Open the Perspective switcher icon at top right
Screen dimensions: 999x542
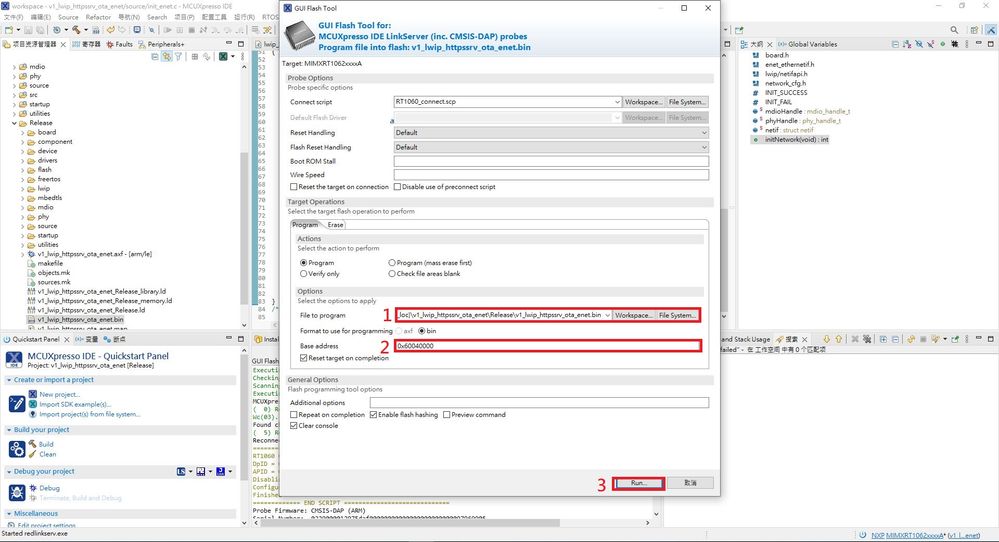[x=974, y=30]
